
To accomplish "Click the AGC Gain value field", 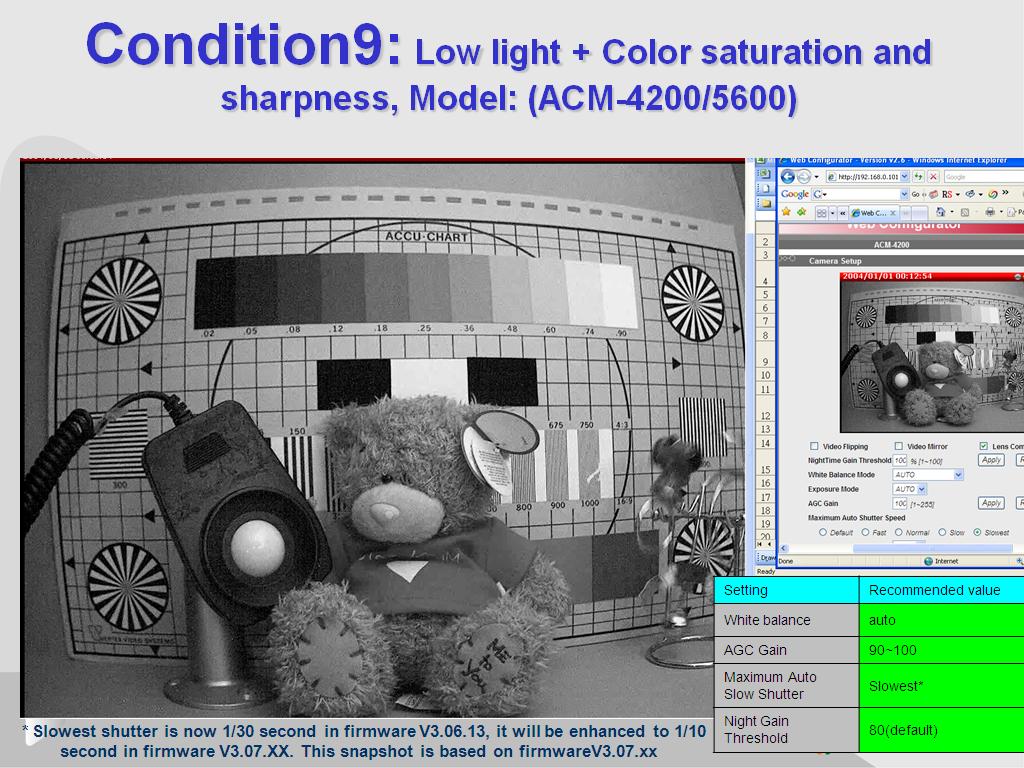I will 899,504.
